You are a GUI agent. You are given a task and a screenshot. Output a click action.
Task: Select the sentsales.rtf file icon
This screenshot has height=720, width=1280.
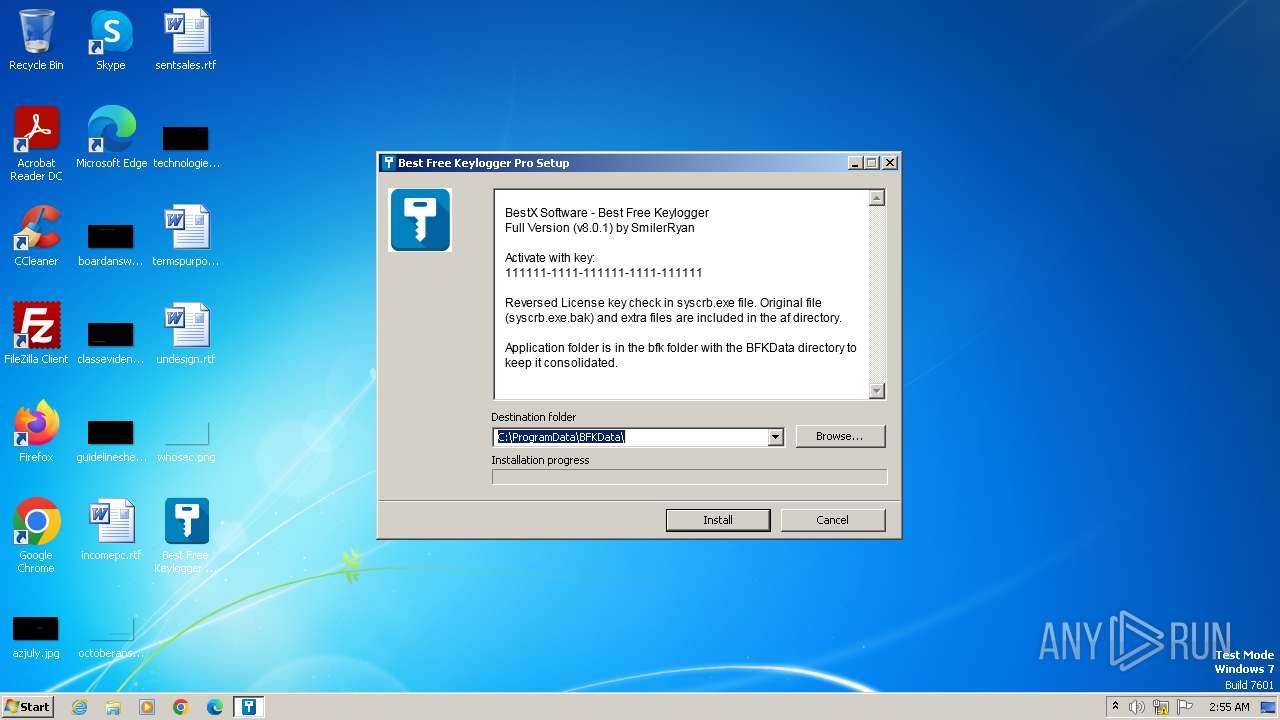pyautogui.click(x=186, y=40)
